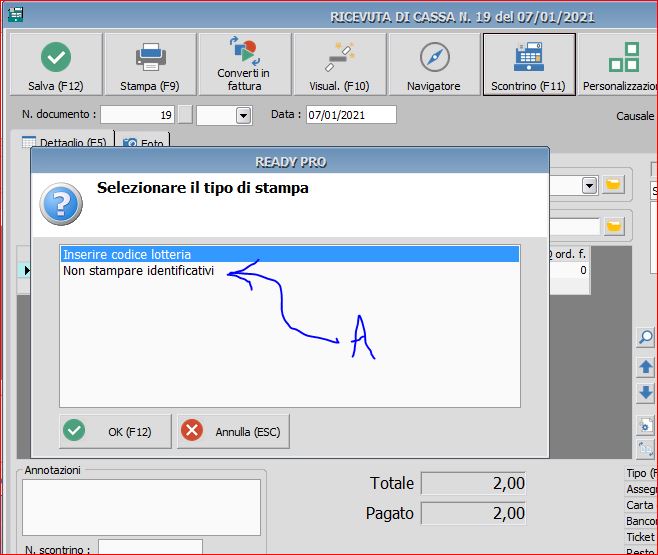Switch to the Dettaglio (F5) tab
This screenshot has height=555, width=658.
65,142
